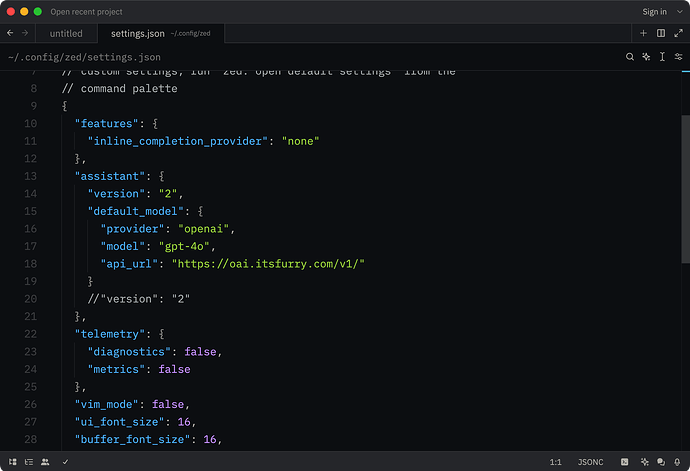Click line number 22 in gutter

[x=30, y=334]
